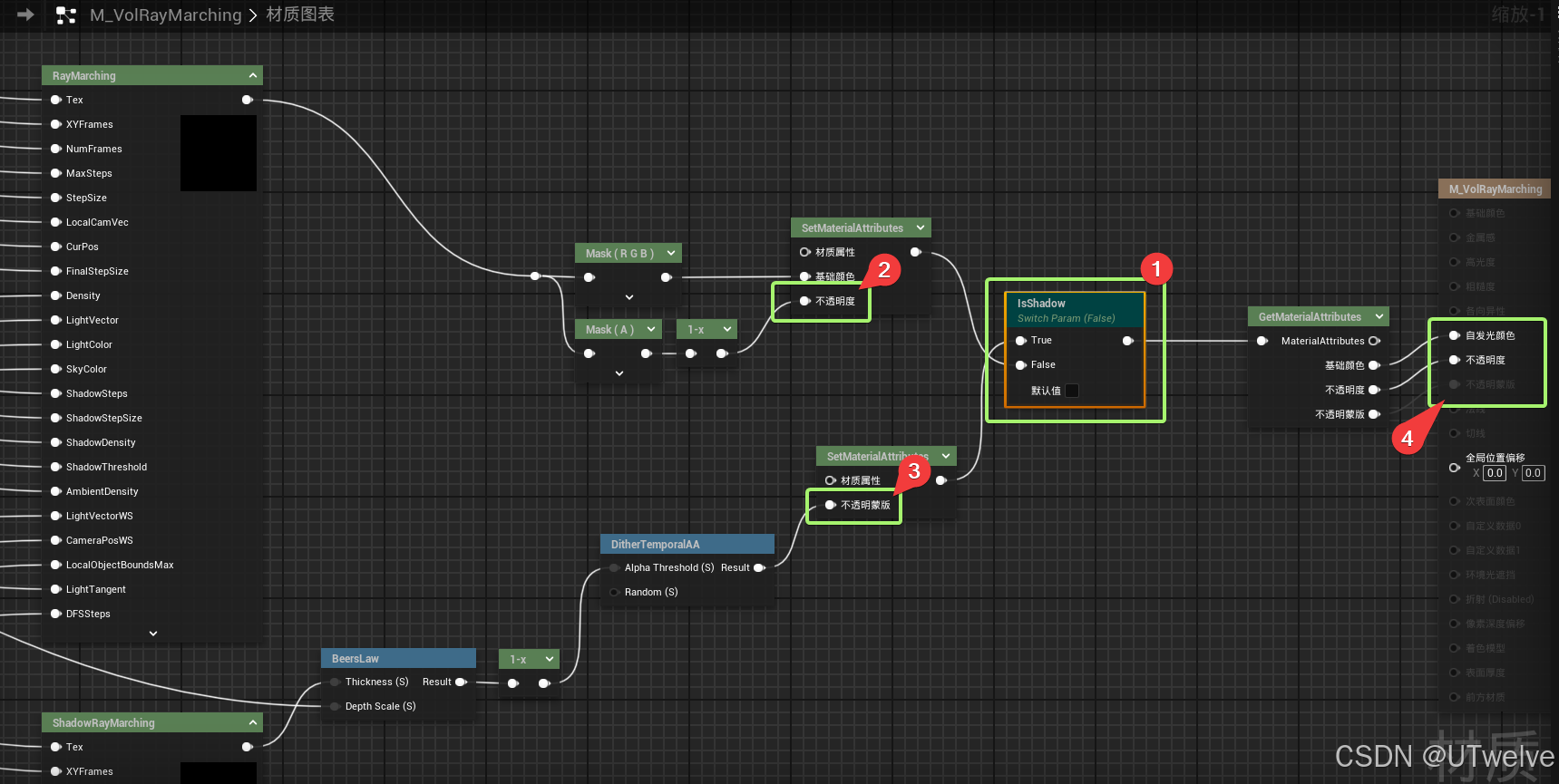Select the M_VolRayMarching result node header
Image resolution: width=1559 pixels, height=784 pixels.
pos(1495,189)
